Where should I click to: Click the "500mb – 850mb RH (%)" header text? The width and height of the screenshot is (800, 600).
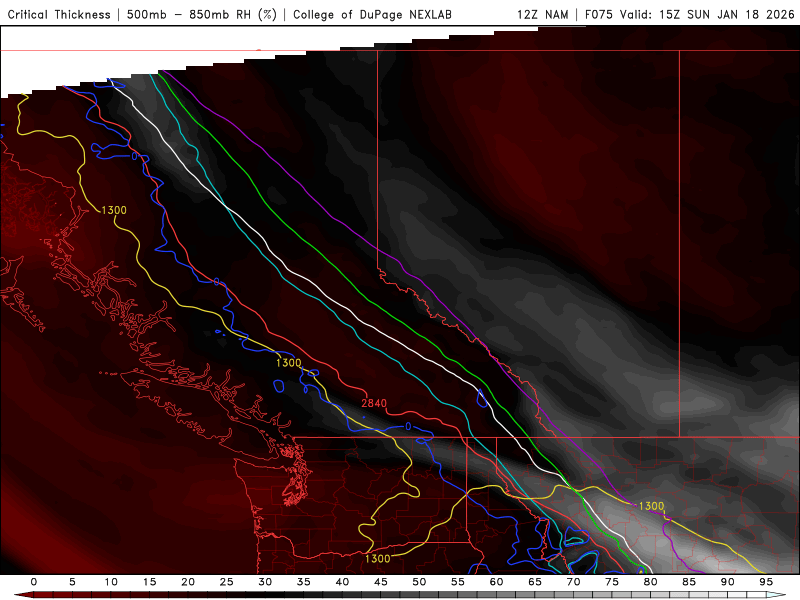202,15
